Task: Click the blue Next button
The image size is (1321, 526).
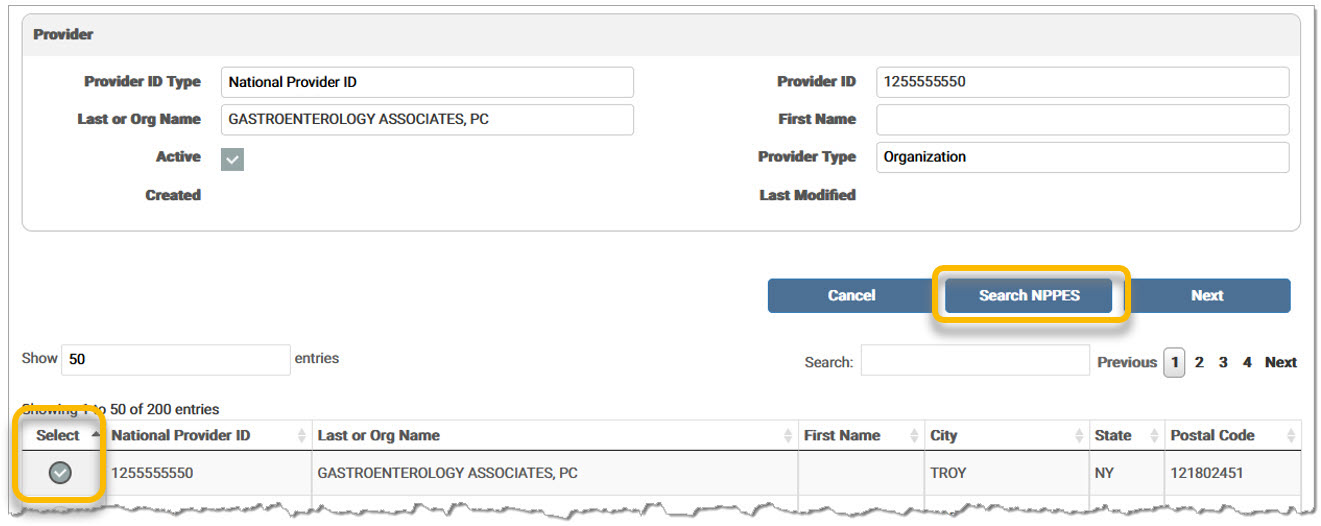Action: pos(1207,295)
